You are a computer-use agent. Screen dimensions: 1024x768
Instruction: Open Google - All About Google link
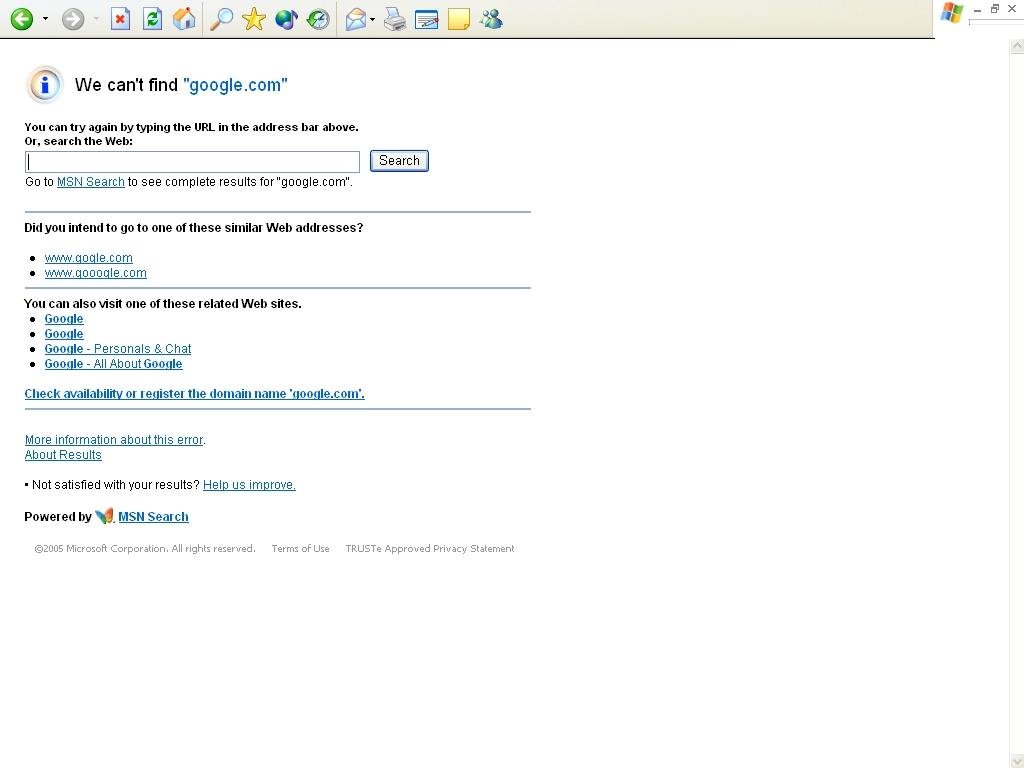(113, 364)
